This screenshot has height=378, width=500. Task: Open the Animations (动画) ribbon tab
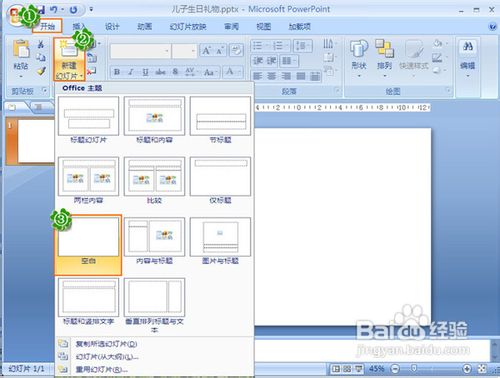tap(145, 26)
